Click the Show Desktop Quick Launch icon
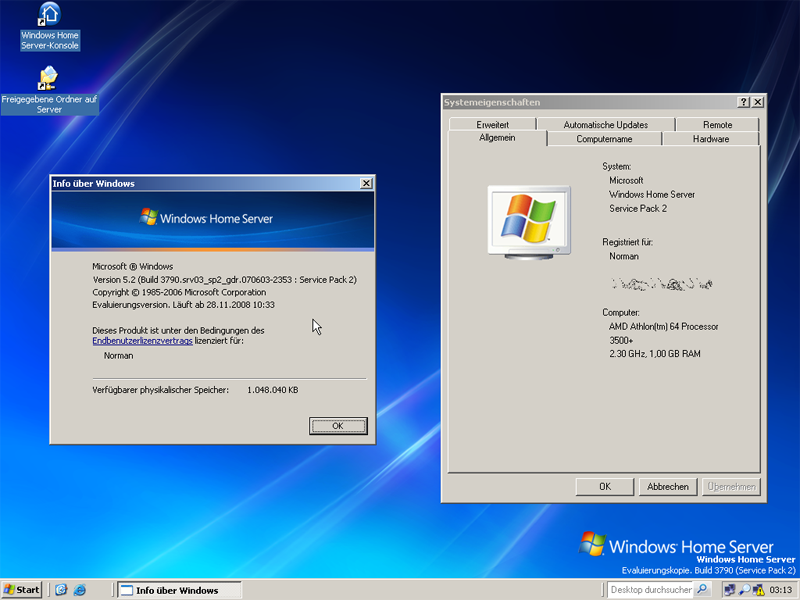The image size is (800, 600). pos(62,590)
